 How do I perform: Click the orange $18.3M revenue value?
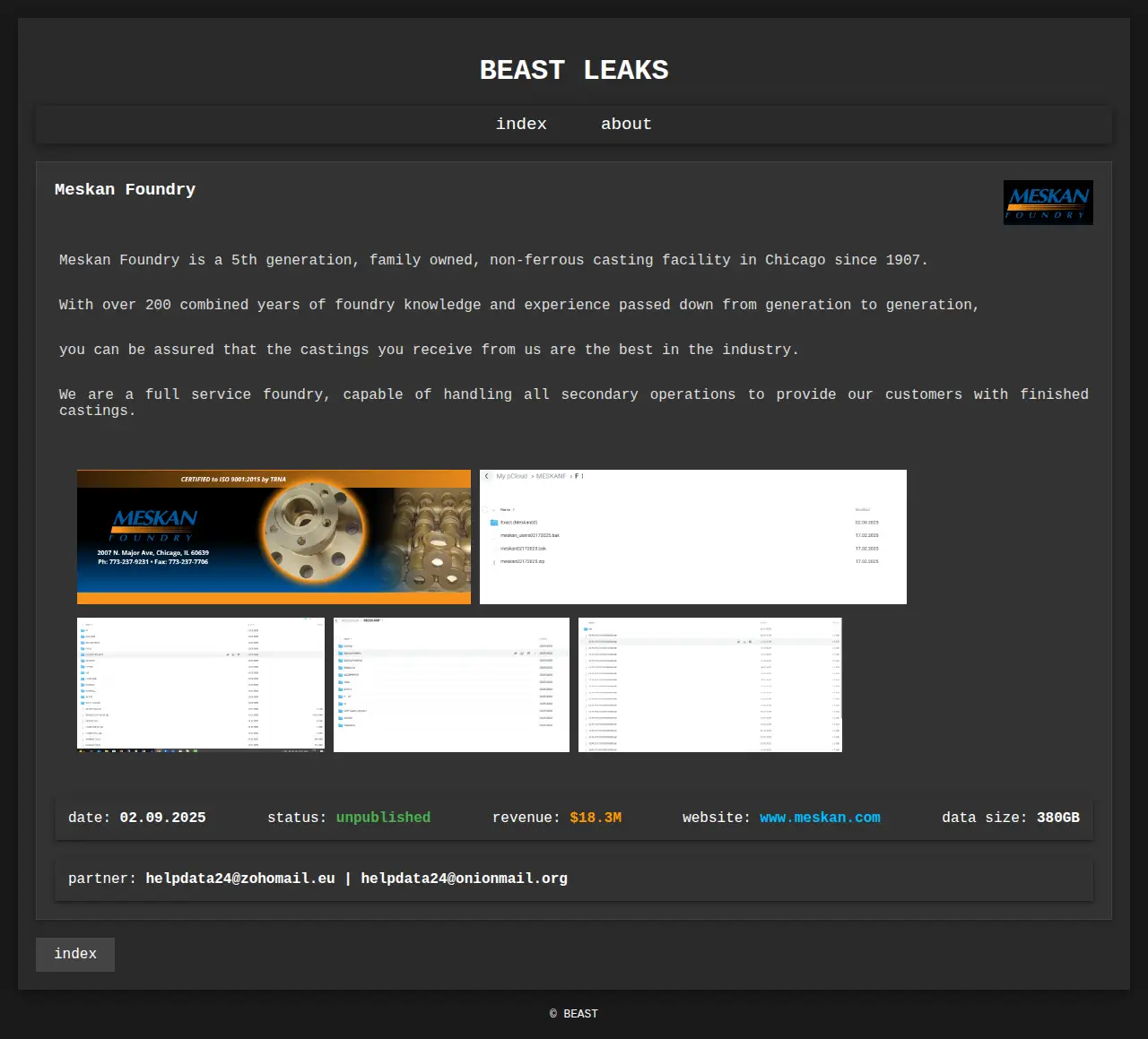click(596, 818)
